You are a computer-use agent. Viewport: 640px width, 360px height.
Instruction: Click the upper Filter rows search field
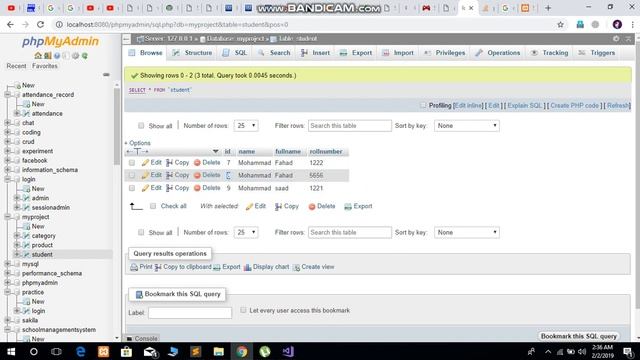point(350,126)
